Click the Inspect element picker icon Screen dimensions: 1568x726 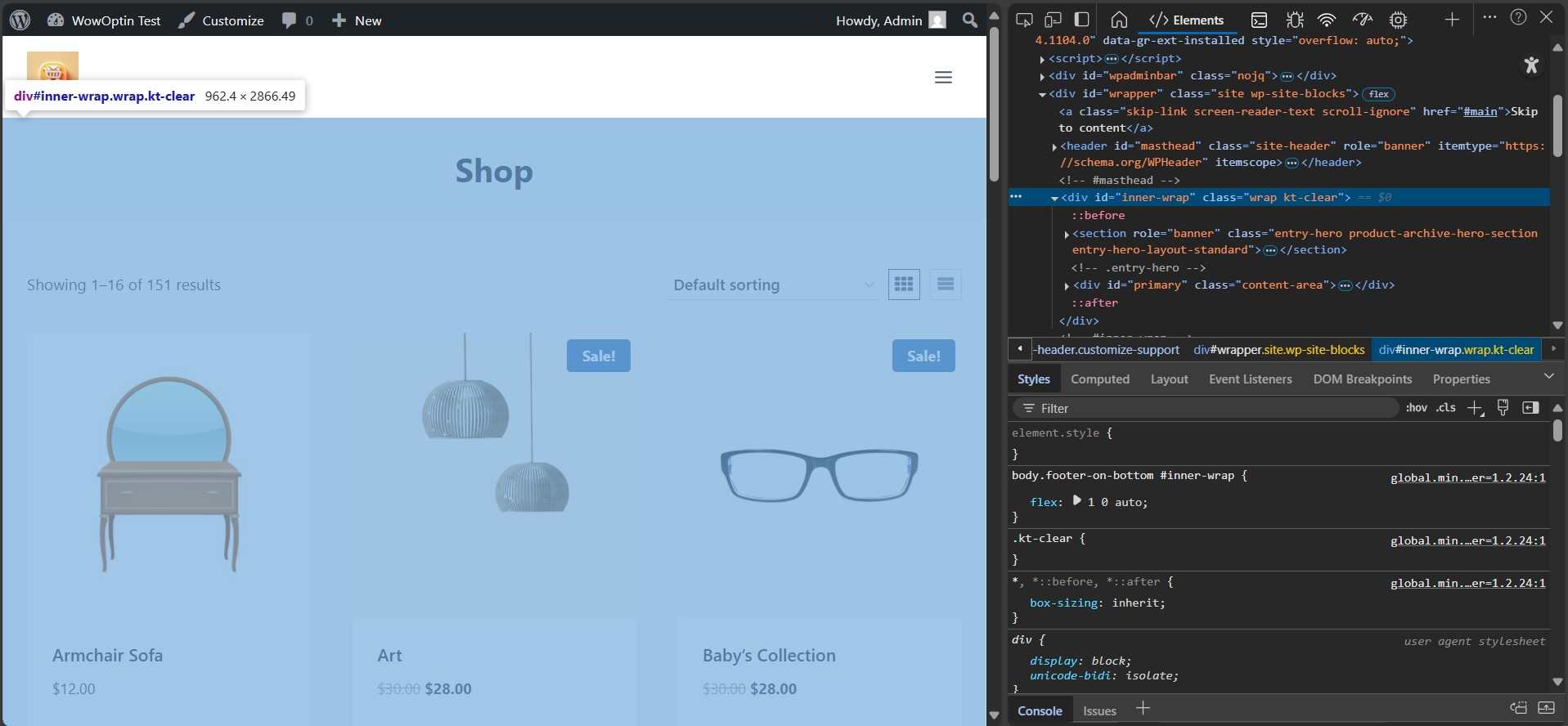1024,20
